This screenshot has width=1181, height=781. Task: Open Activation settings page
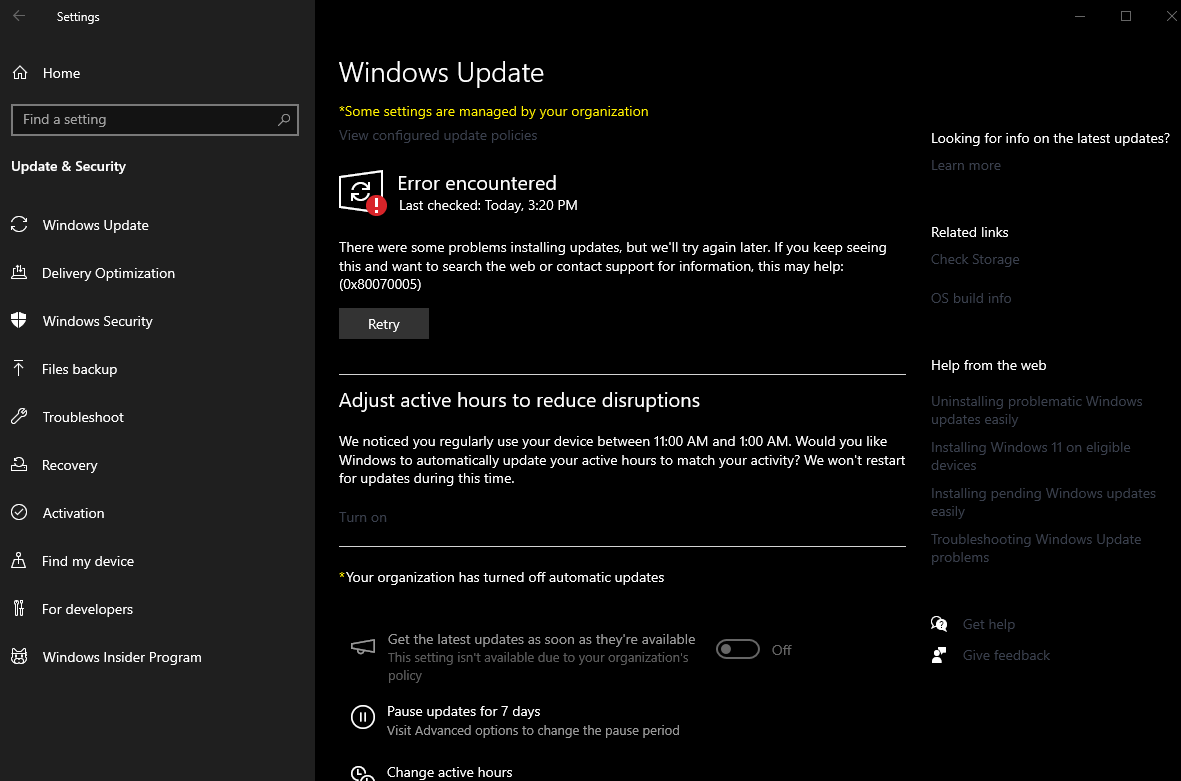74,513
